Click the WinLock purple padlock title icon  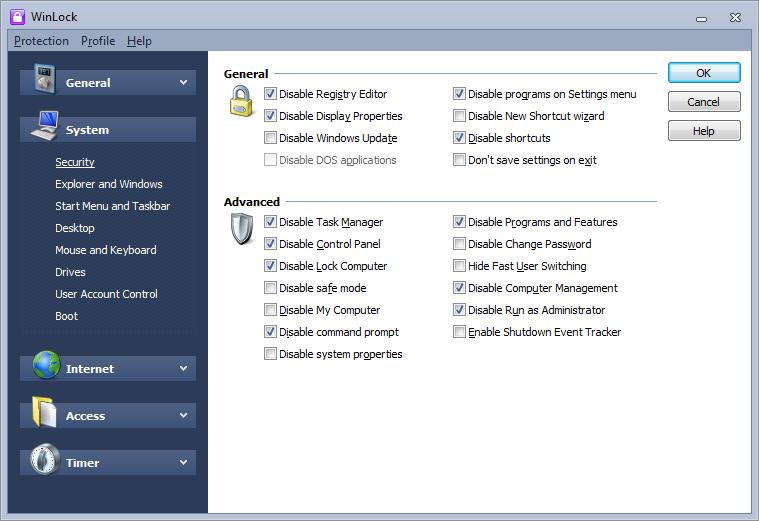tap(17, 16)
